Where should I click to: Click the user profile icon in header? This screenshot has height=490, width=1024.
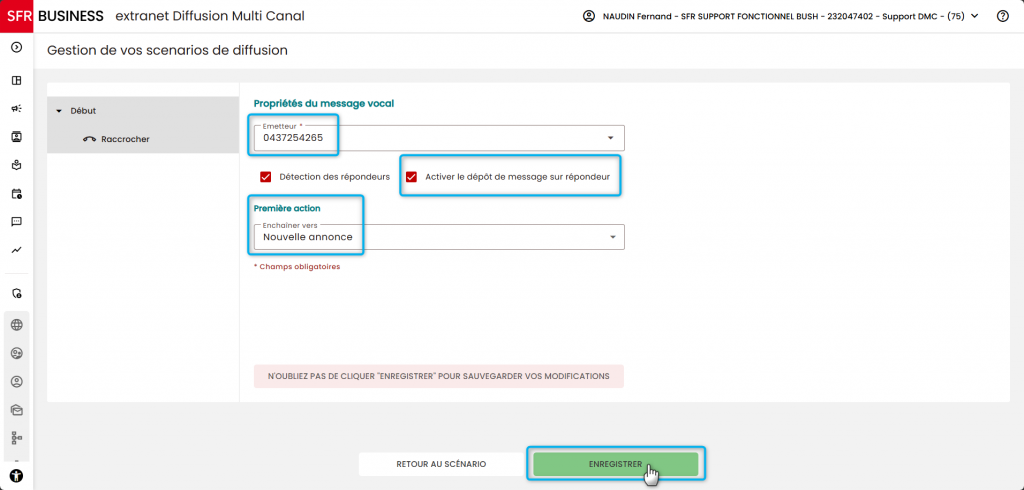(588, 16)
